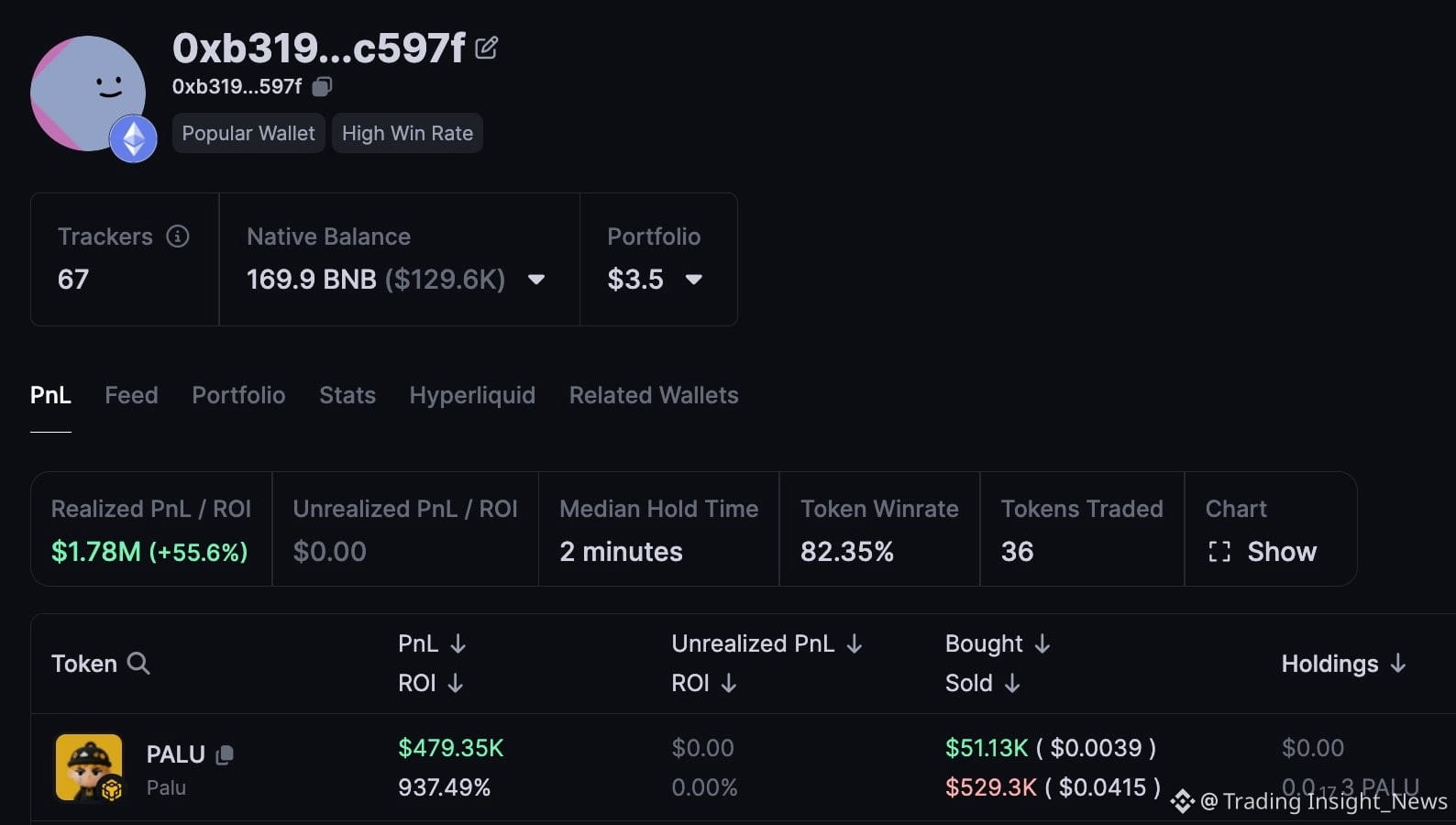Screen dimensions: 1456x825
Task: Sort the table by Bought amount
Action: pos(1042,644)
